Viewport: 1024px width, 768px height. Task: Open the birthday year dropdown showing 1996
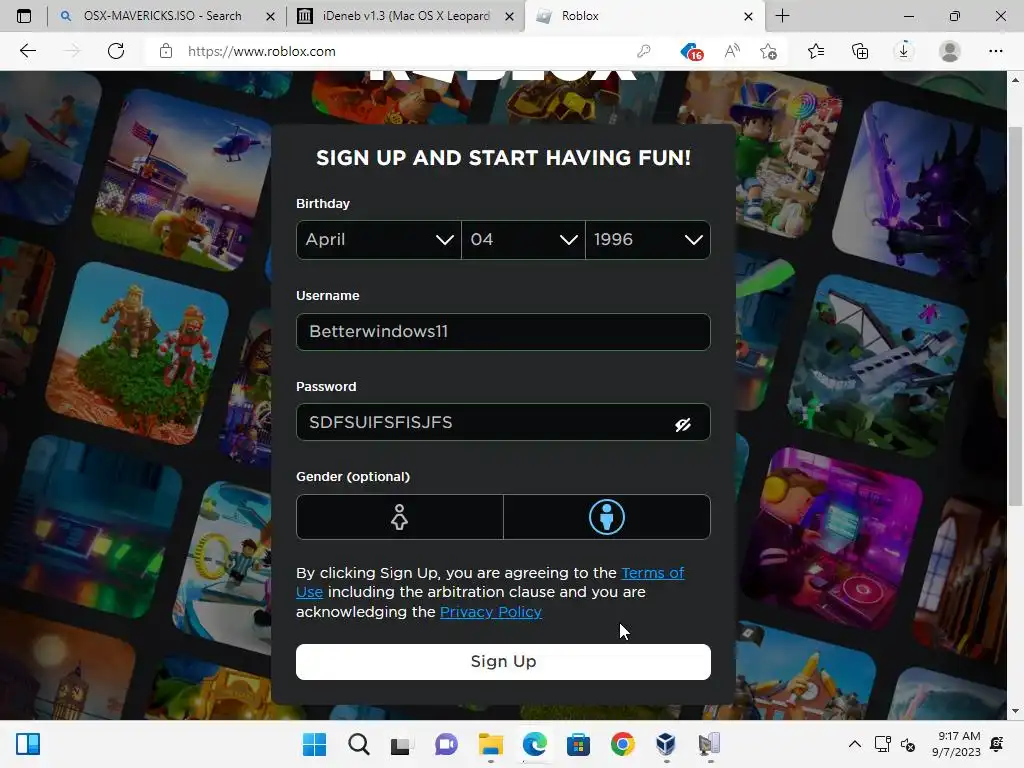(x=648, y=240)
